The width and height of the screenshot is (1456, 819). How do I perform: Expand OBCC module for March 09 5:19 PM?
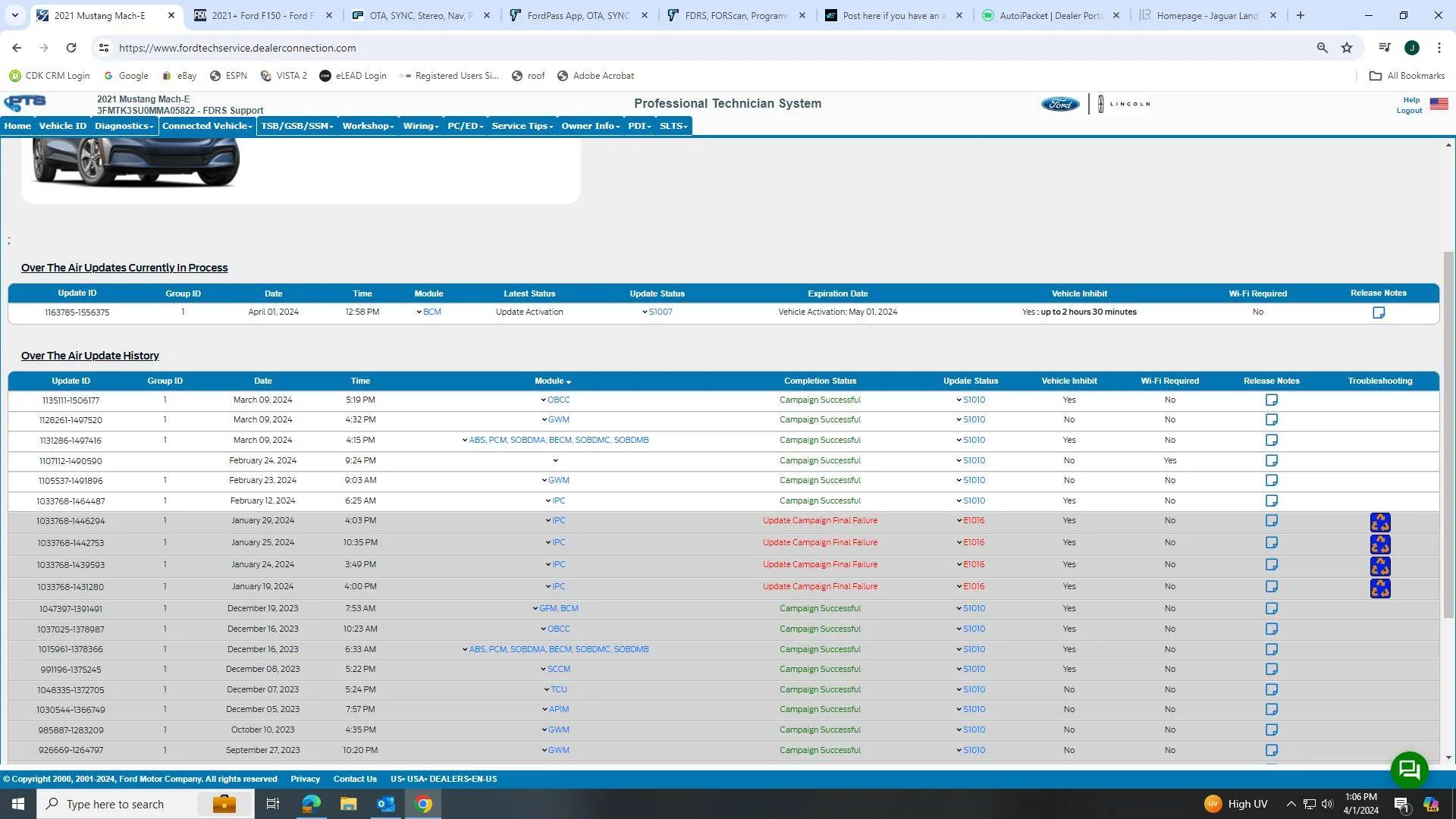(555, 400)
